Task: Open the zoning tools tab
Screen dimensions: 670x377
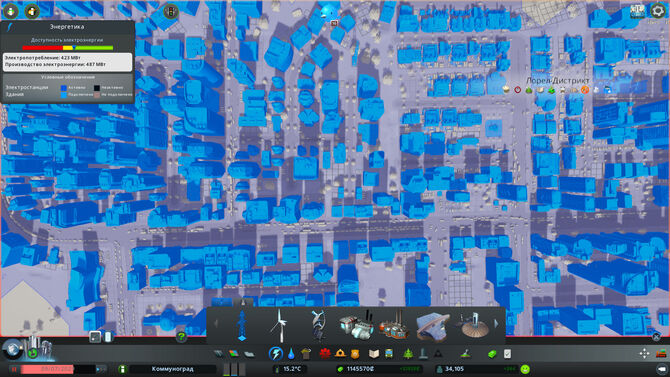Action: tap(234, 354)
